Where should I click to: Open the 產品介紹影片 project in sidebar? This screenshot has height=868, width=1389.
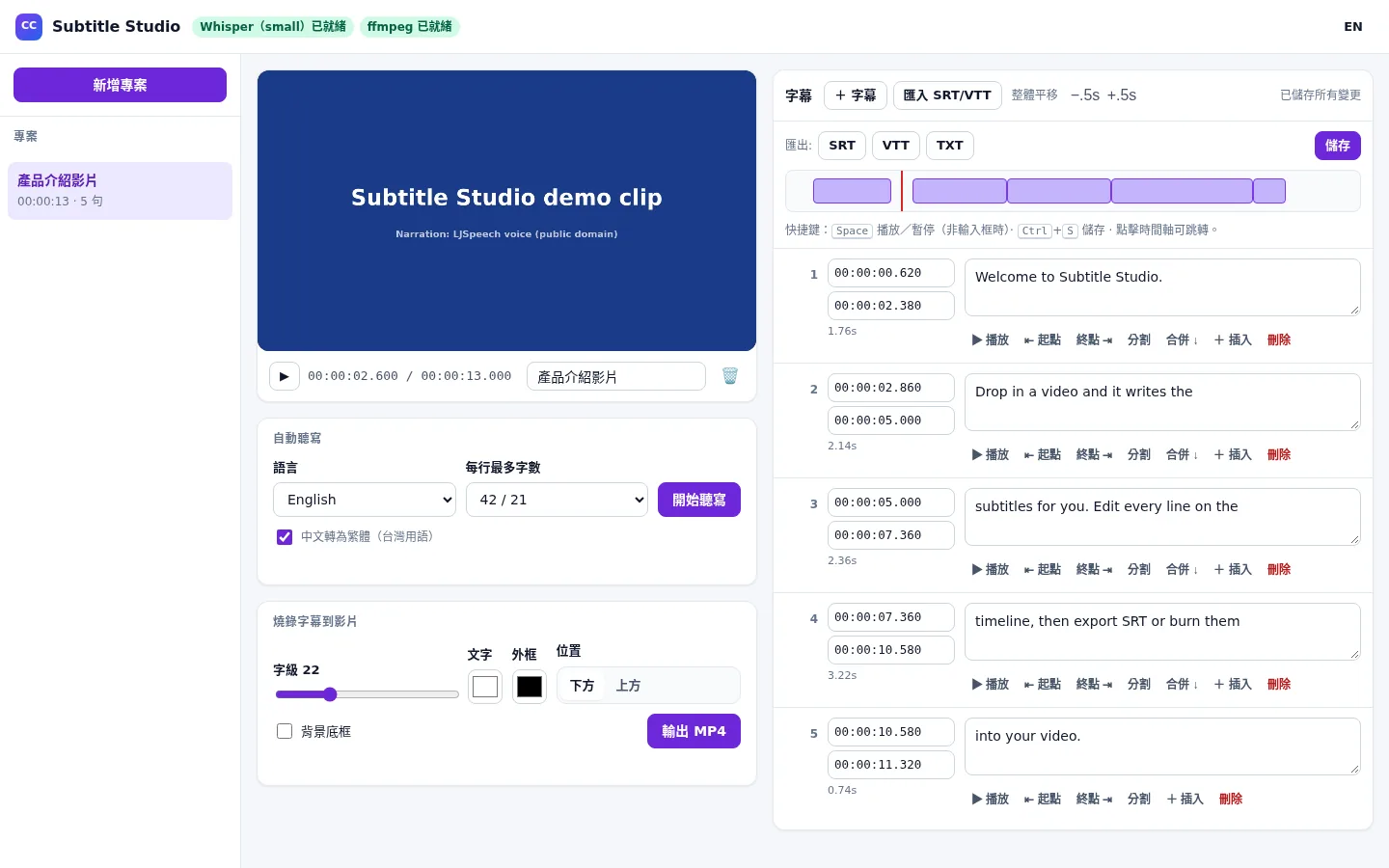point(120,191)
